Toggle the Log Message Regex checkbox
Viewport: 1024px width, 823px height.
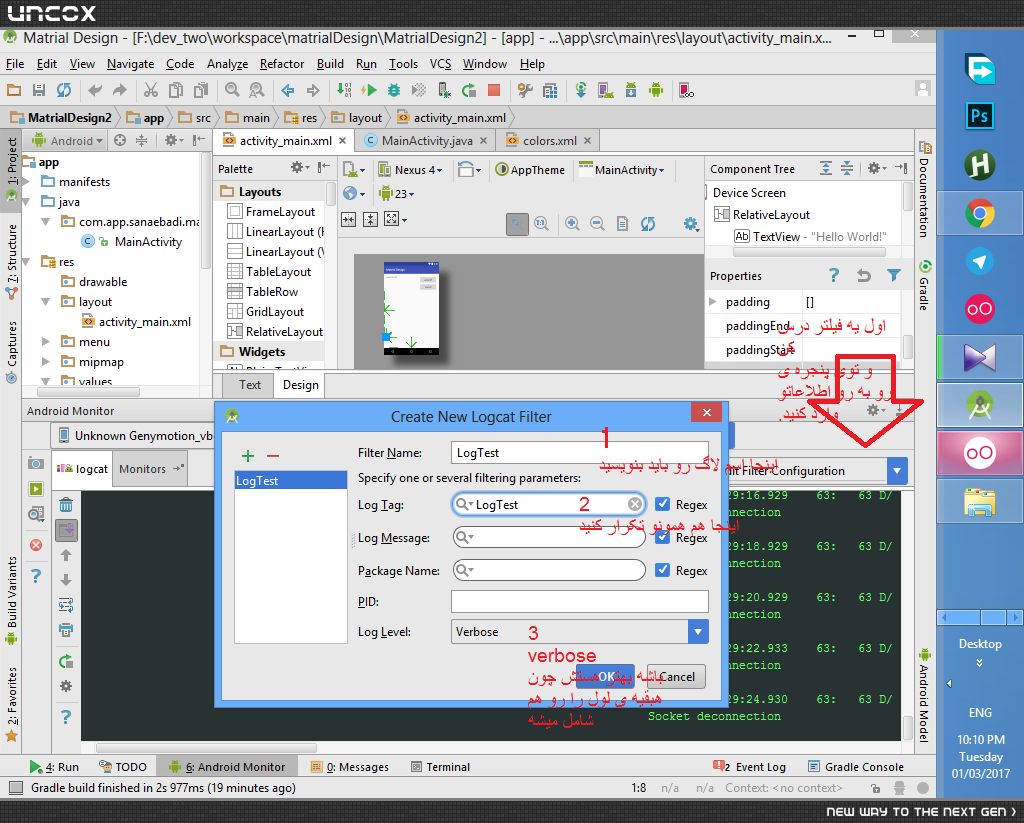pyautogui.click(x=662, y=537)
